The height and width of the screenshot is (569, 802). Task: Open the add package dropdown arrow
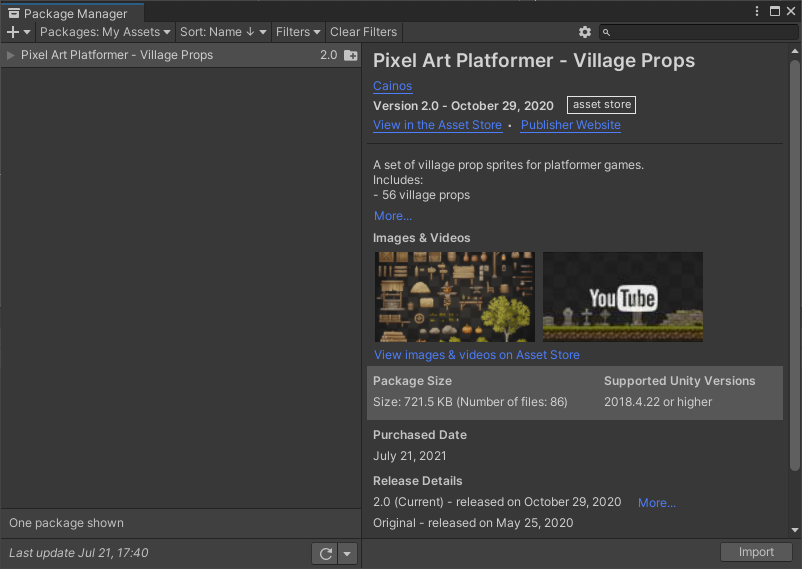[x=27, y=32]
